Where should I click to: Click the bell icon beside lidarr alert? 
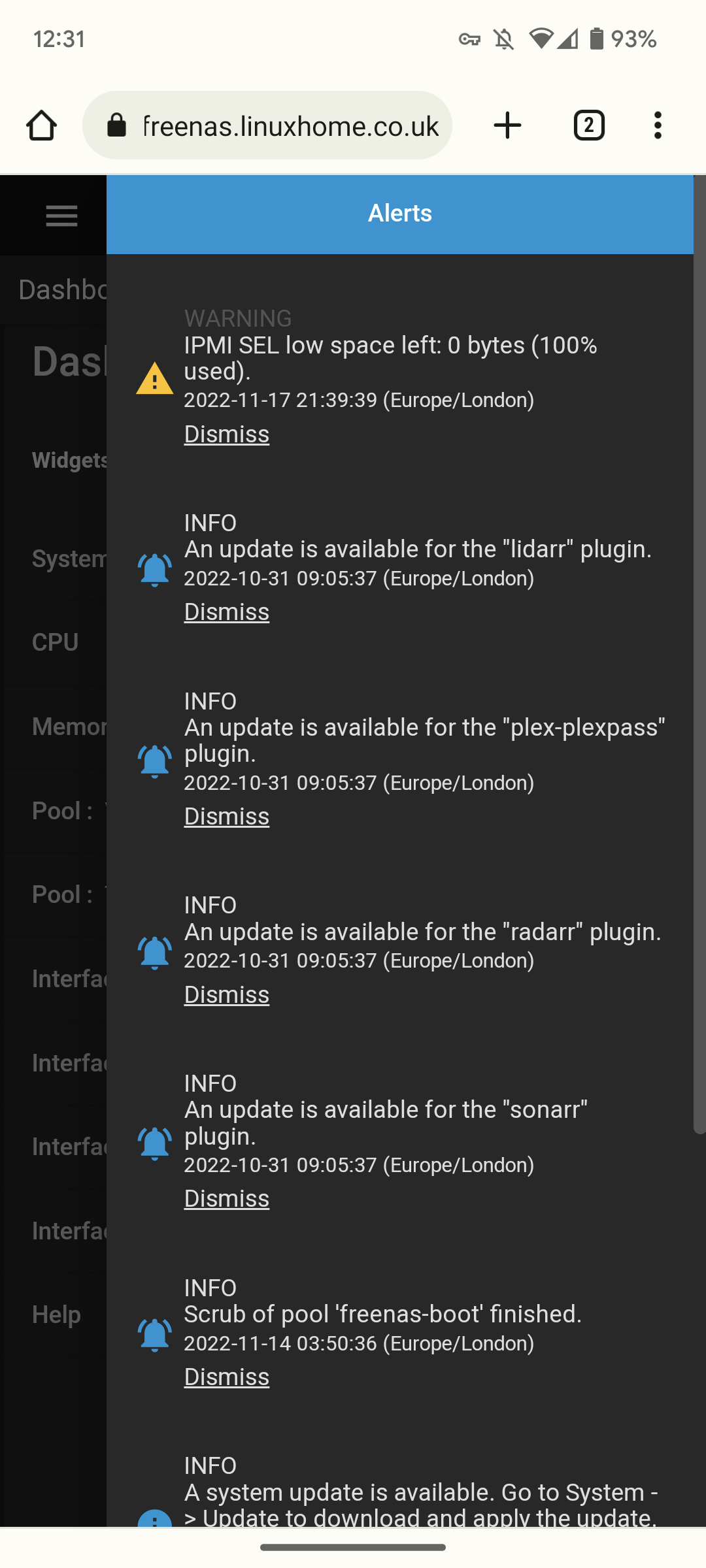(154, 570)
